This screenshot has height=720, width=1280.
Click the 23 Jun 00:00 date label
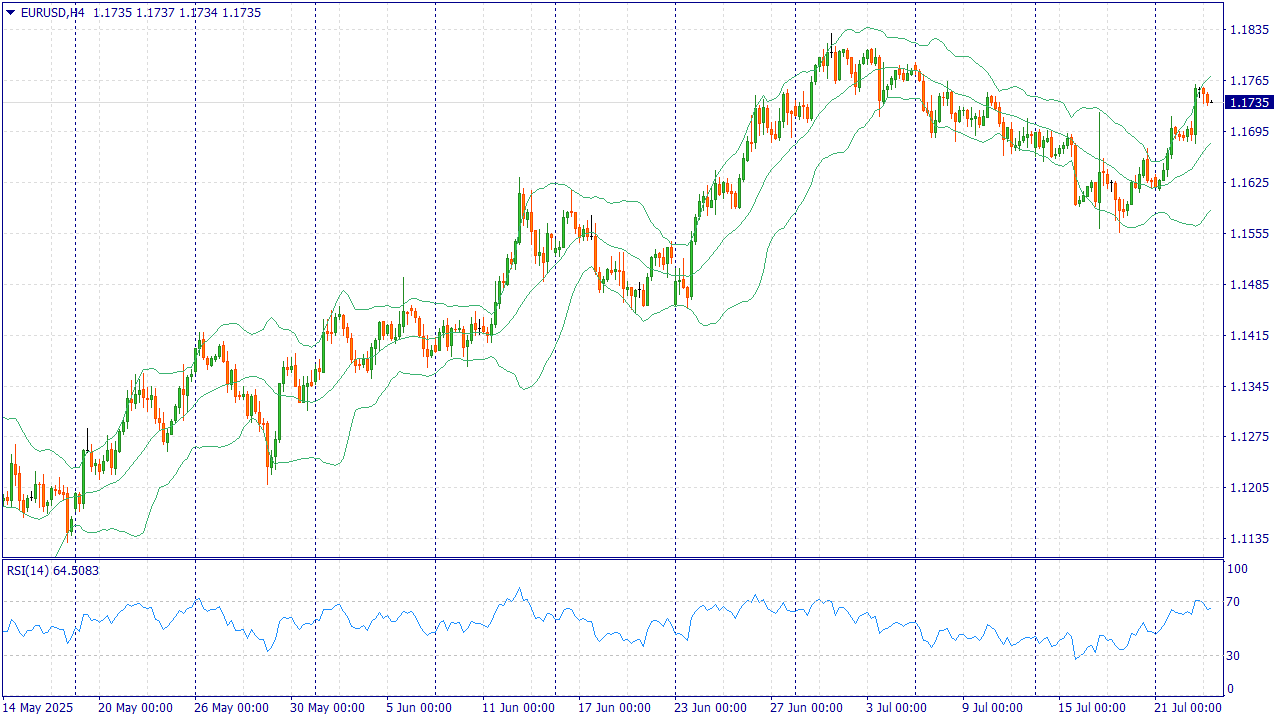(x=710, y=708)
